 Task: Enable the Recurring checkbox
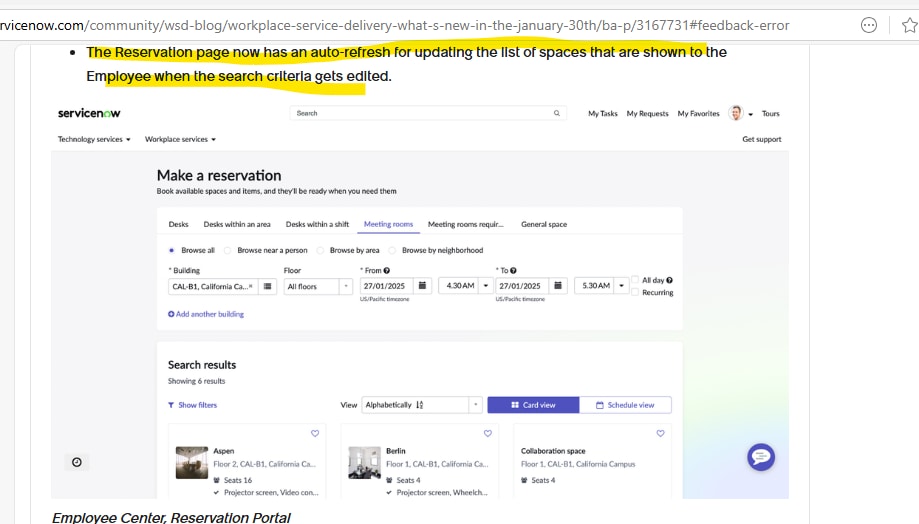click(x=635, y=292)
